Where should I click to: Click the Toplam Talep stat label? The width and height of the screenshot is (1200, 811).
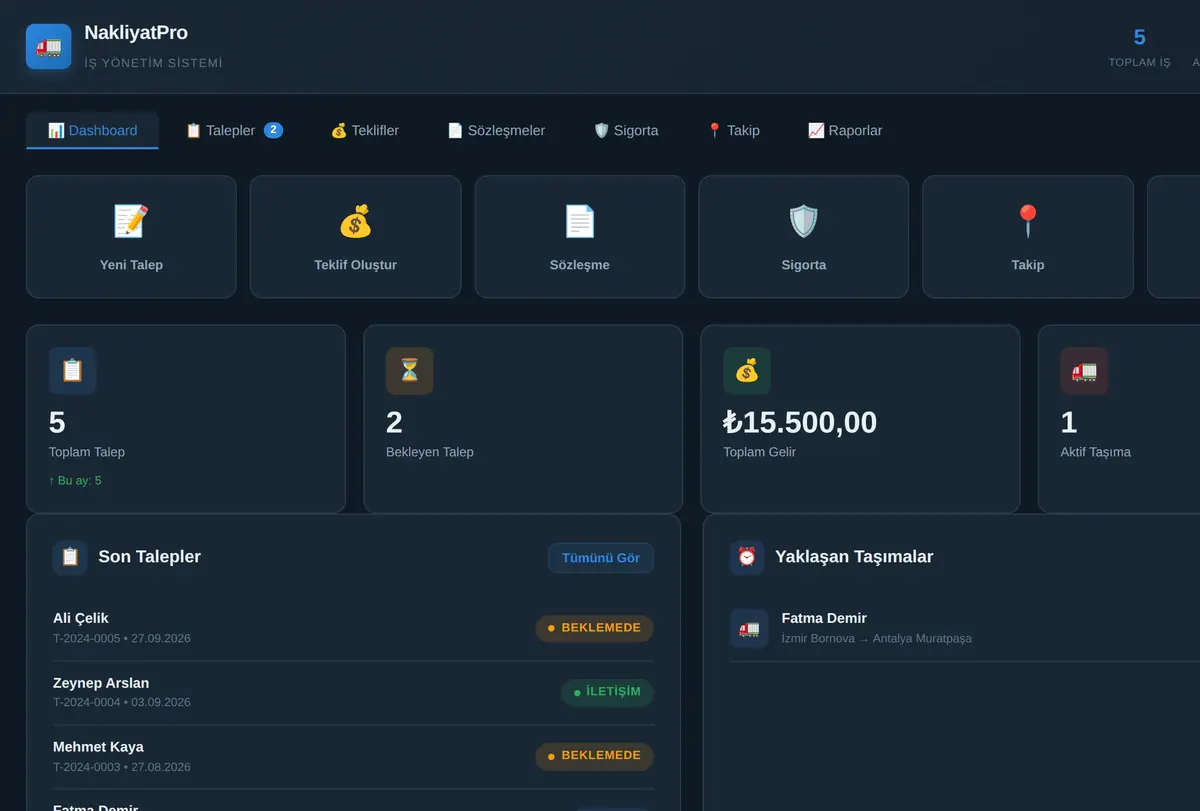tap(87, 452)
